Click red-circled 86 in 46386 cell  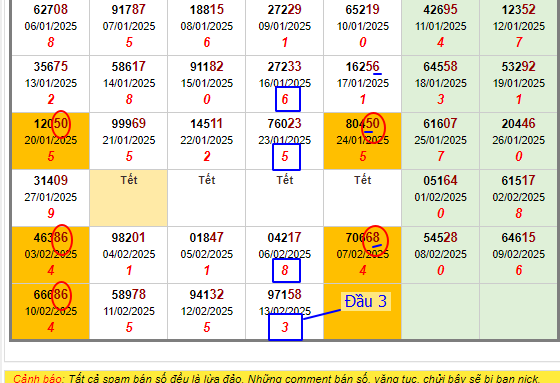pos(61,239)
